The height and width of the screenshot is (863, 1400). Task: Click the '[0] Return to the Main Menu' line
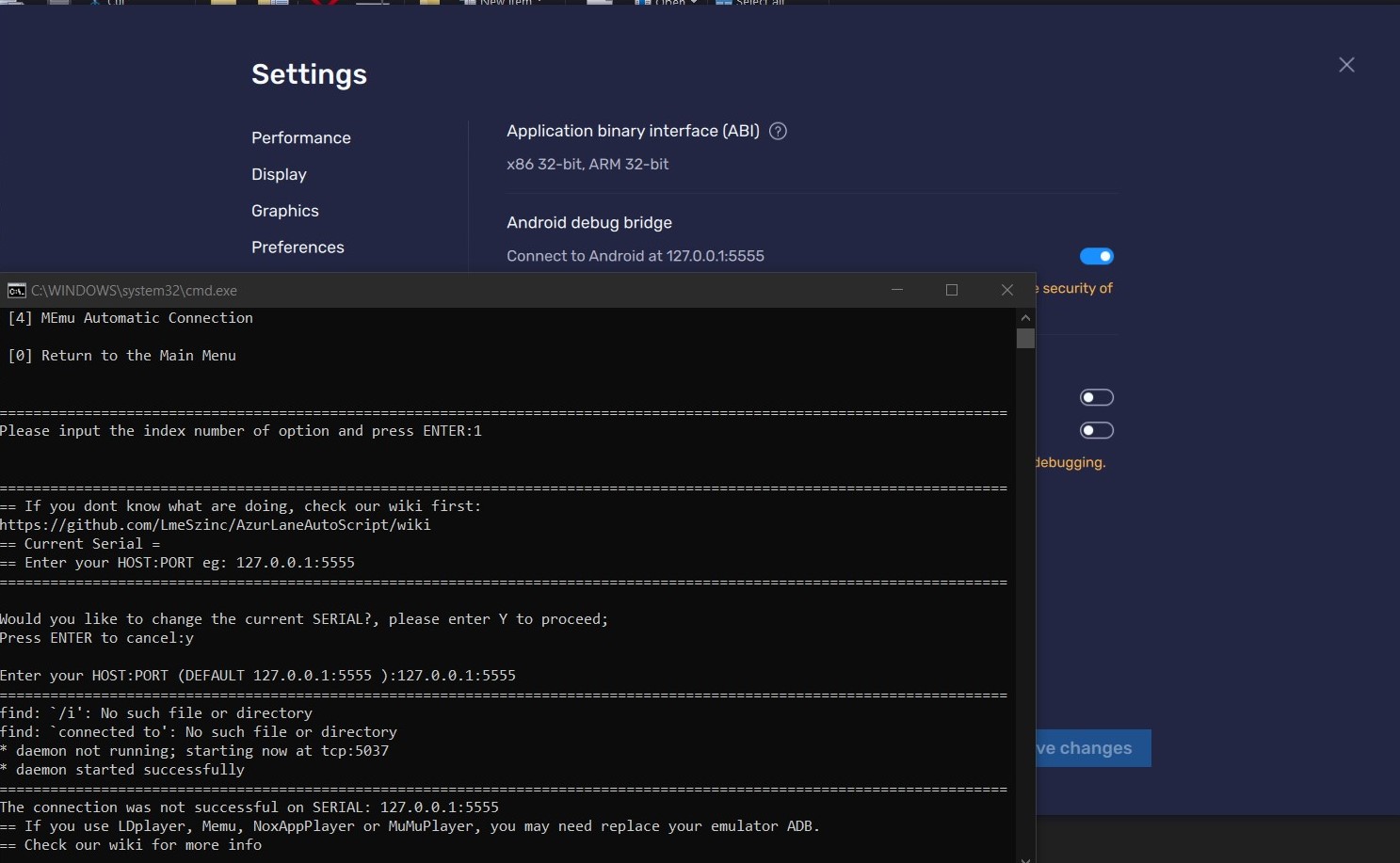(x=121, y=356)
